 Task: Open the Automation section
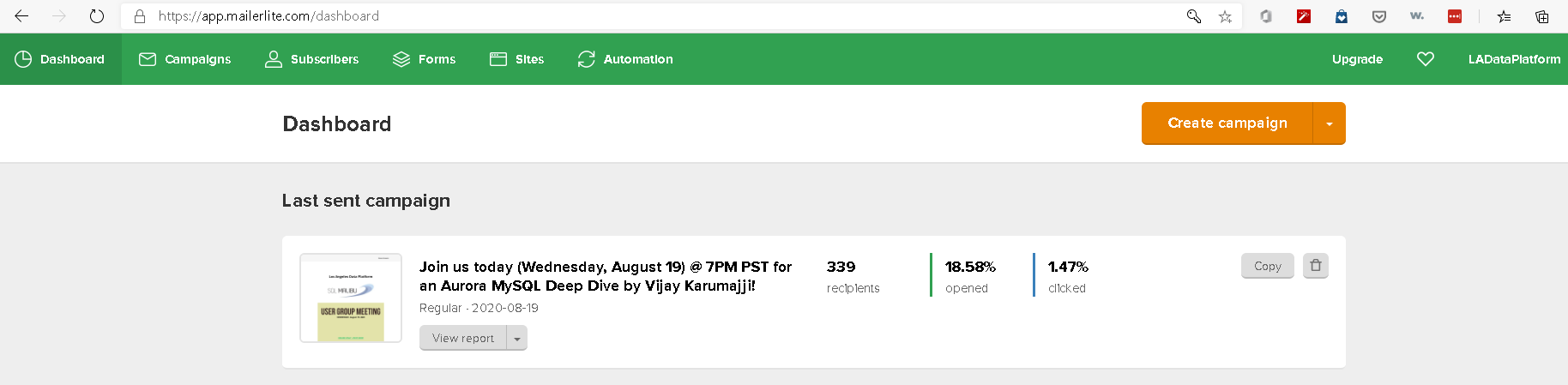point(625,59)
